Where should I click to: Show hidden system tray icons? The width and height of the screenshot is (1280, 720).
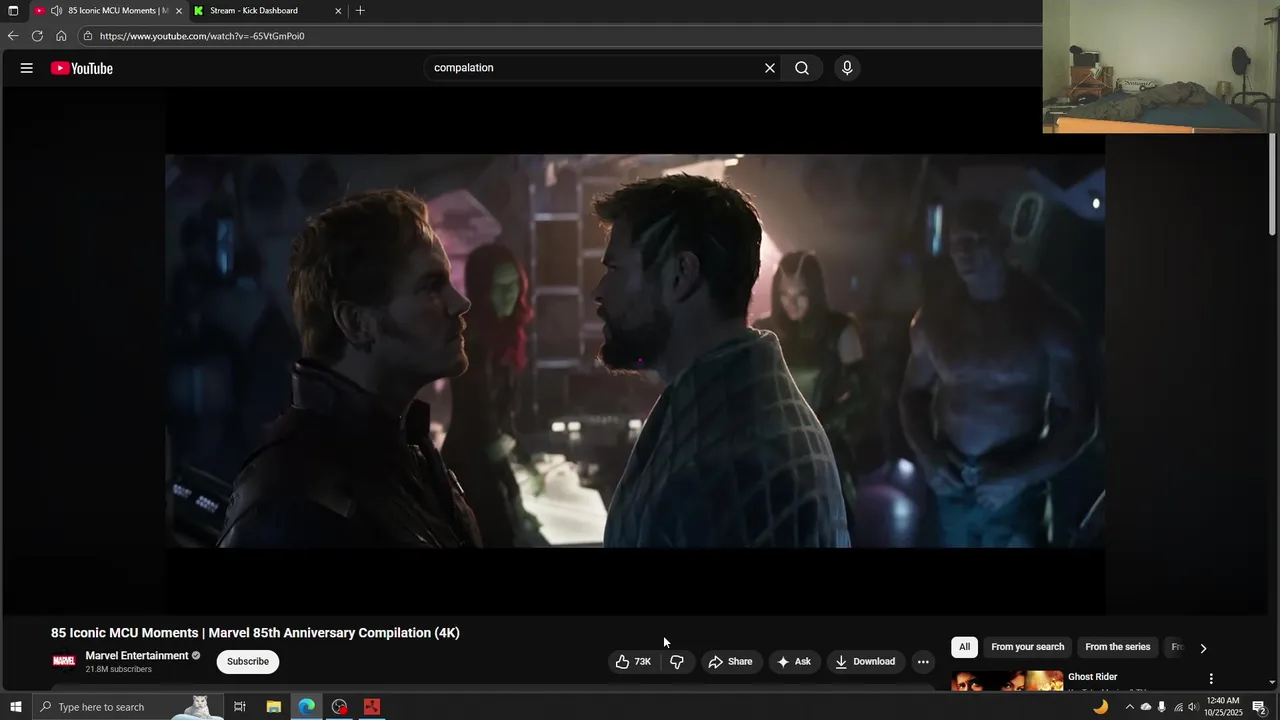pyautogui.click(x=1130, y=707)
